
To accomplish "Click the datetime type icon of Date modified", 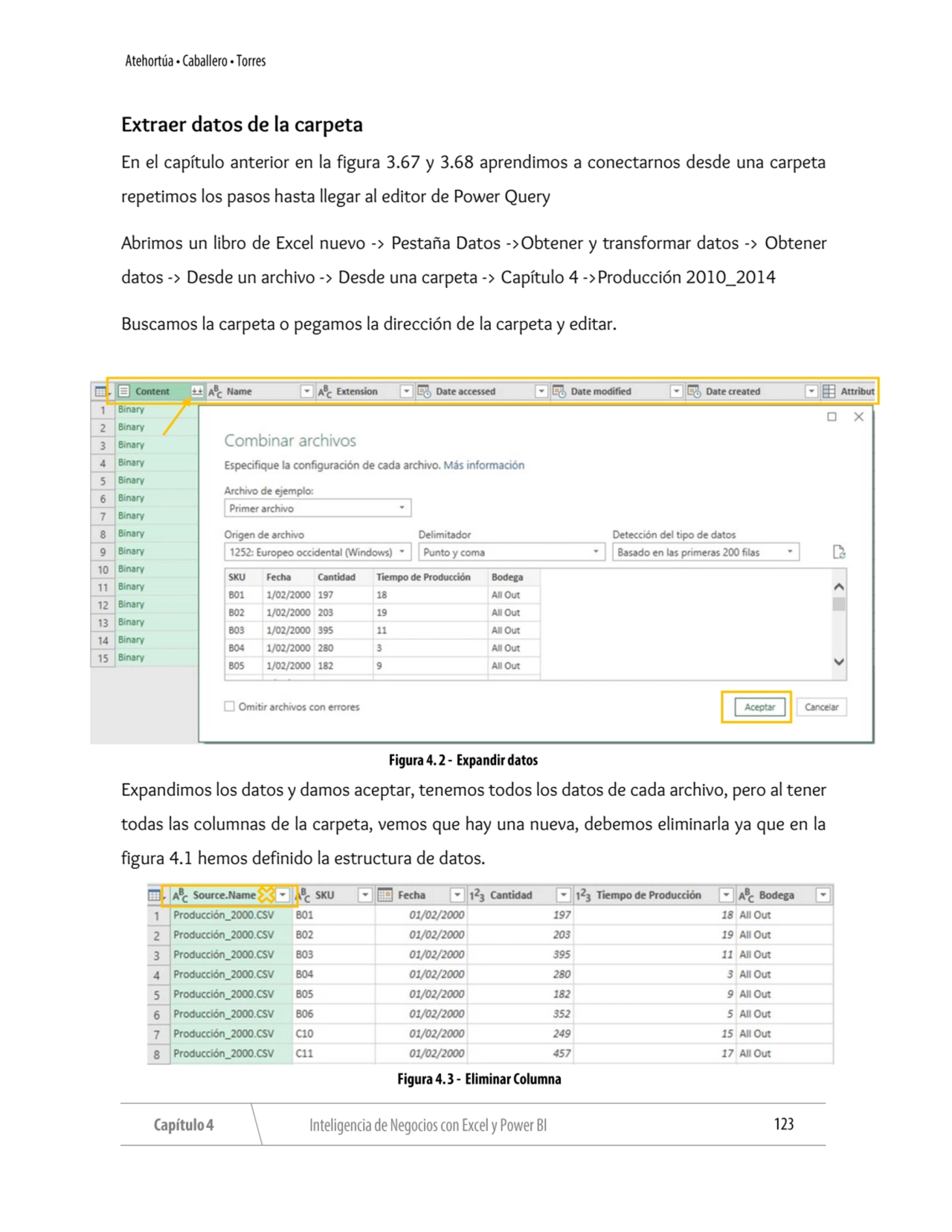I will point(559,391).
